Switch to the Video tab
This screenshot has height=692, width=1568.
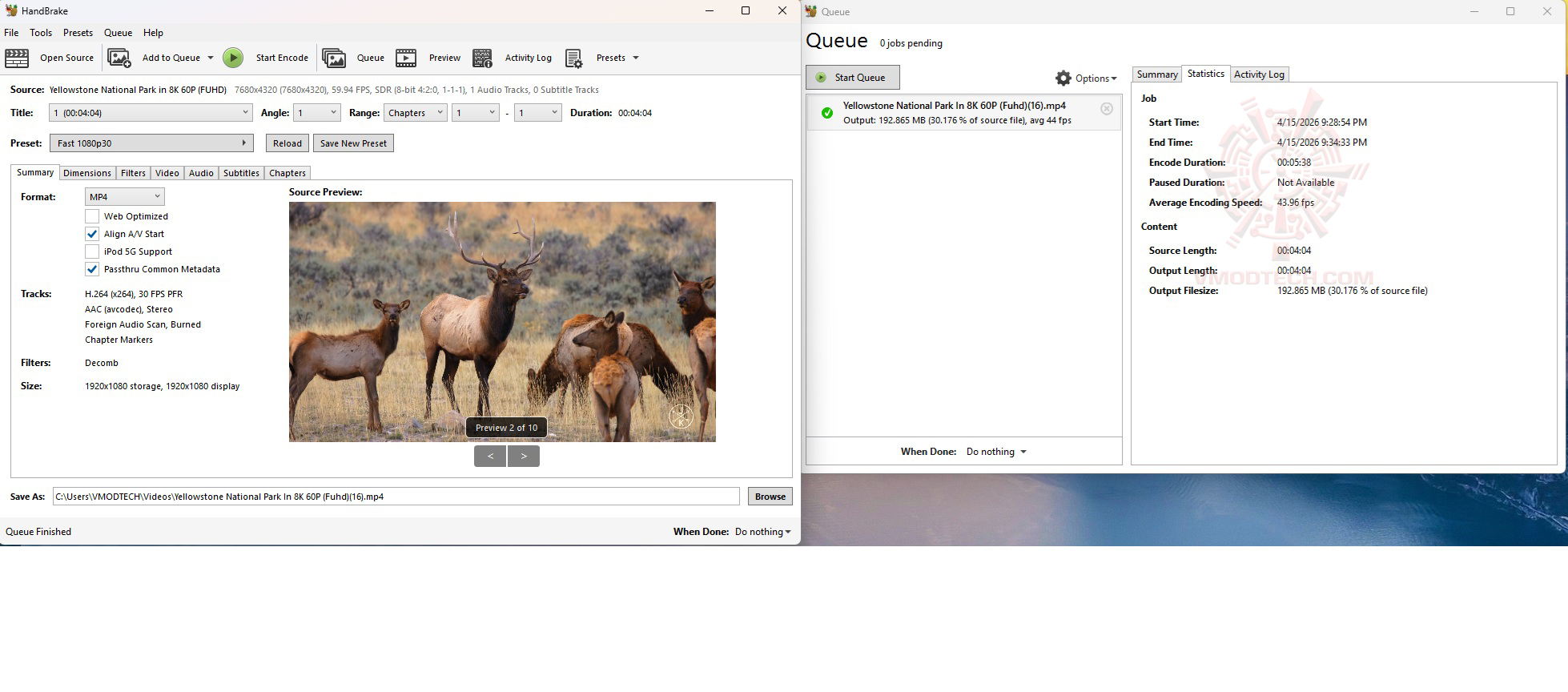[x=167, y=173]
